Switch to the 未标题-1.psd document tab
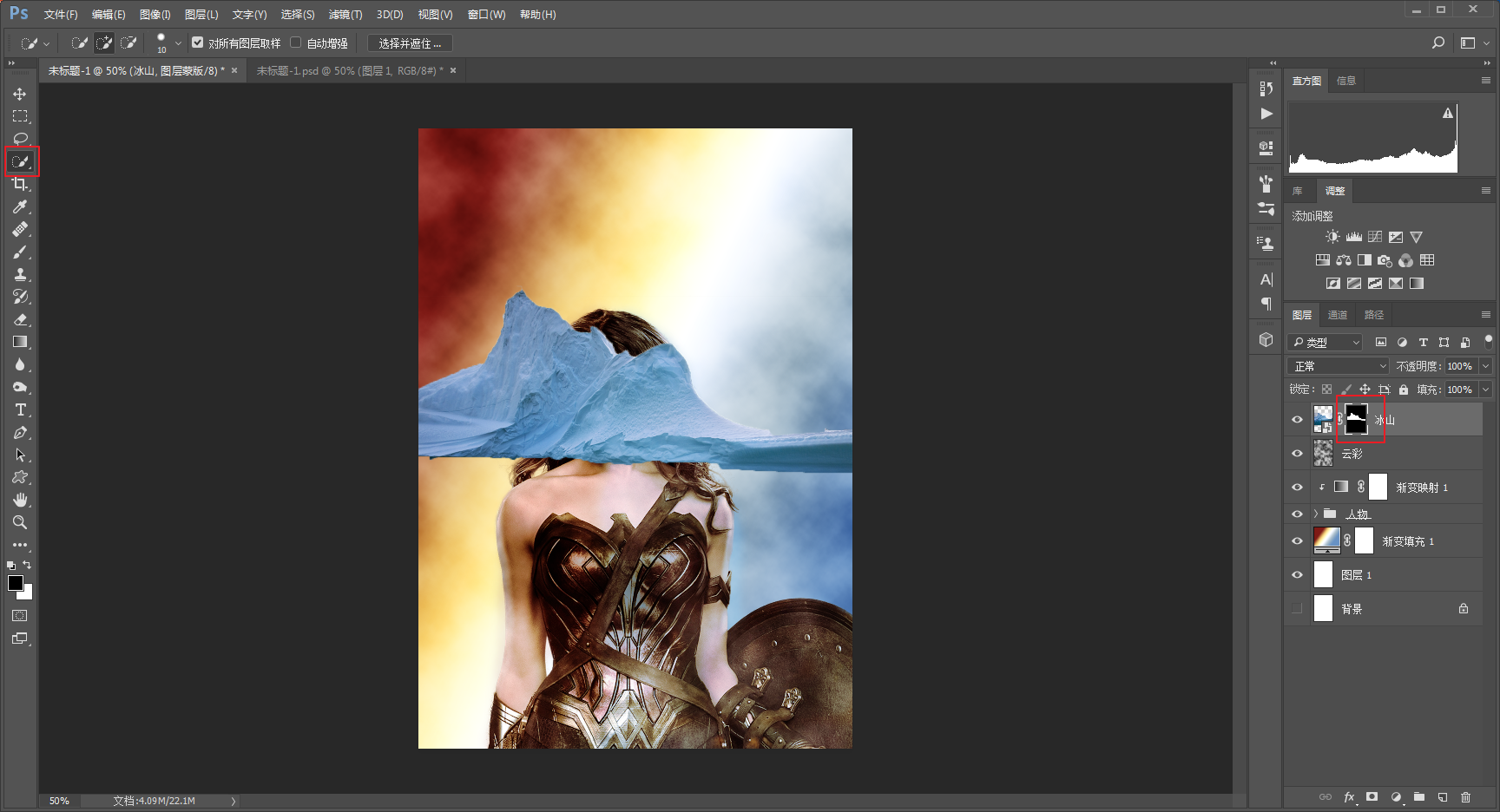Image resolution: width=1500 pixels, height=812 pixels. 349,71
